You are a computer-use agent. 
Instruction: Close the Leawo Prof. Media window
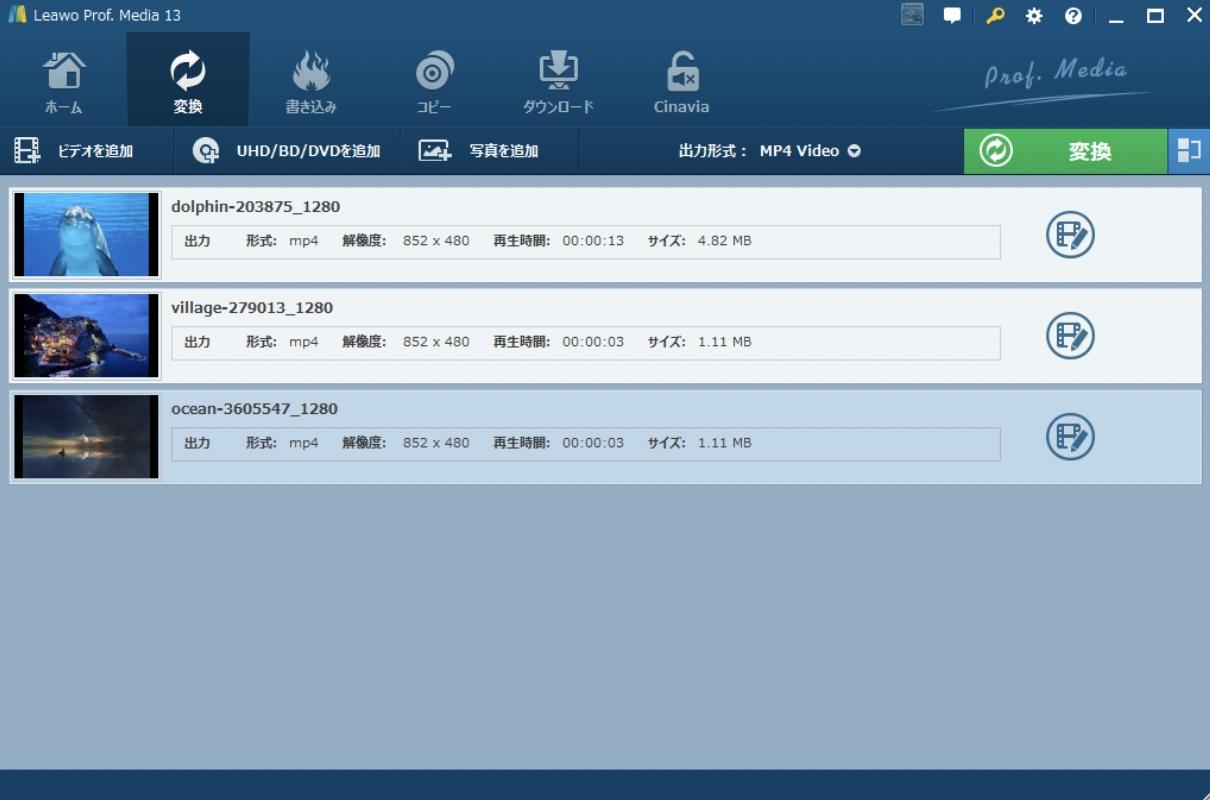click(x=1194, y=15)
